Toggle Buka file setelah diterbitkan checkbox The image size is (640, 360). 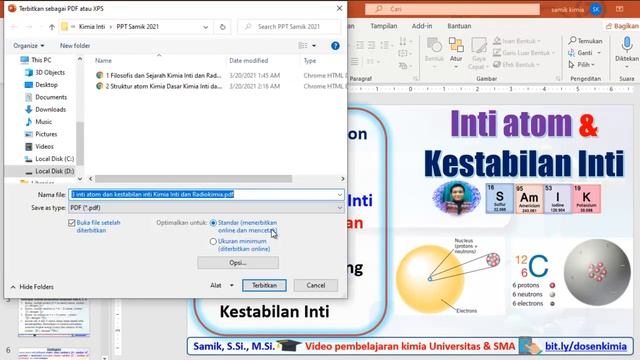tap(72, 223)
